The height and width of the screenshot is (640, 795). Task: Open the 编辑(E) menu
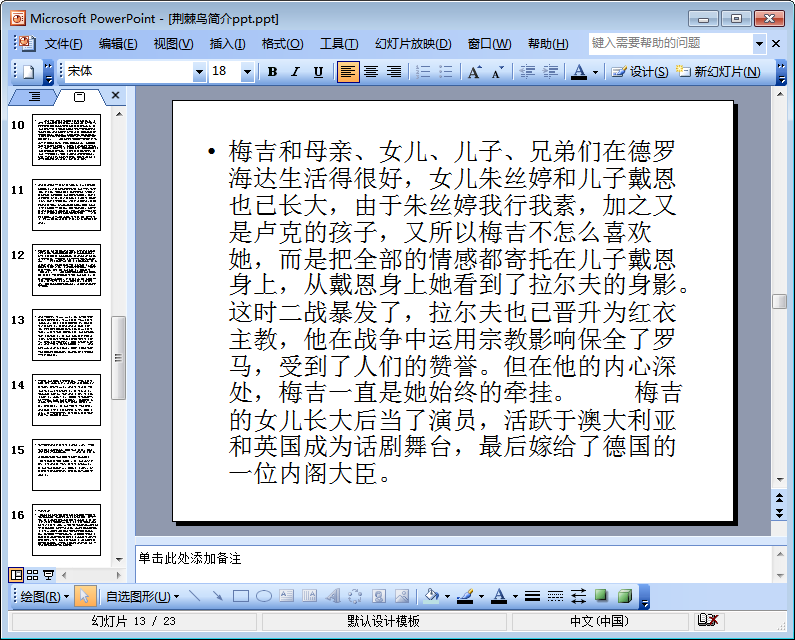pyautogui.click(x=118, y=44)
